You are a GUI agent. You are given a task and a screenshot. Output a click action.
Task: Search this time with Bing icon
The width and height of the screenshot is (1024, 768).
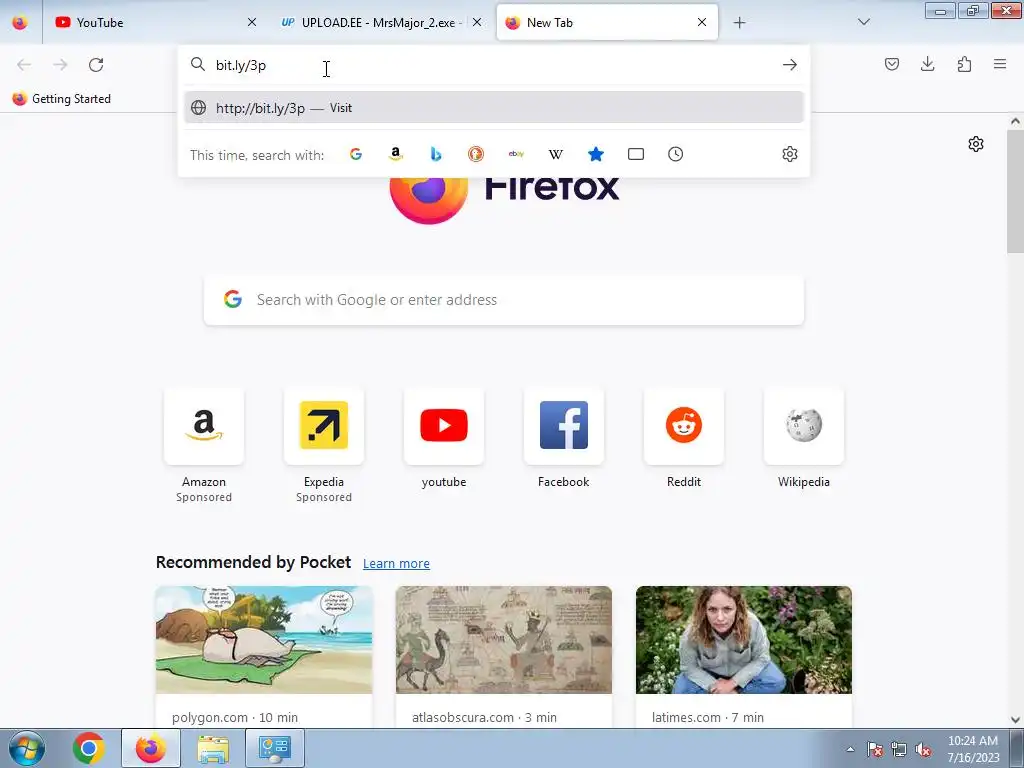pyautogui.click(x=436, y=154)
